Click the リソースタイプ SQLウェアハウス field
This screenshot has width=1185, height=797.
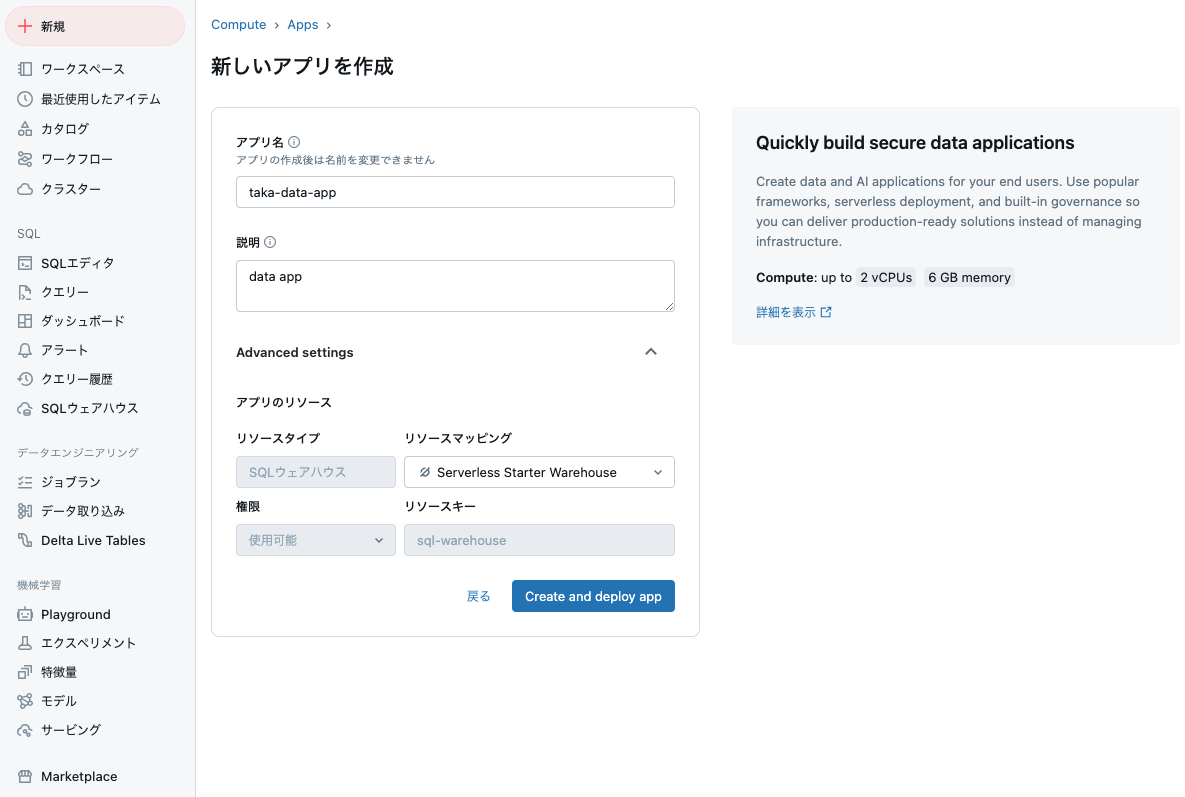tap(316, 472)
